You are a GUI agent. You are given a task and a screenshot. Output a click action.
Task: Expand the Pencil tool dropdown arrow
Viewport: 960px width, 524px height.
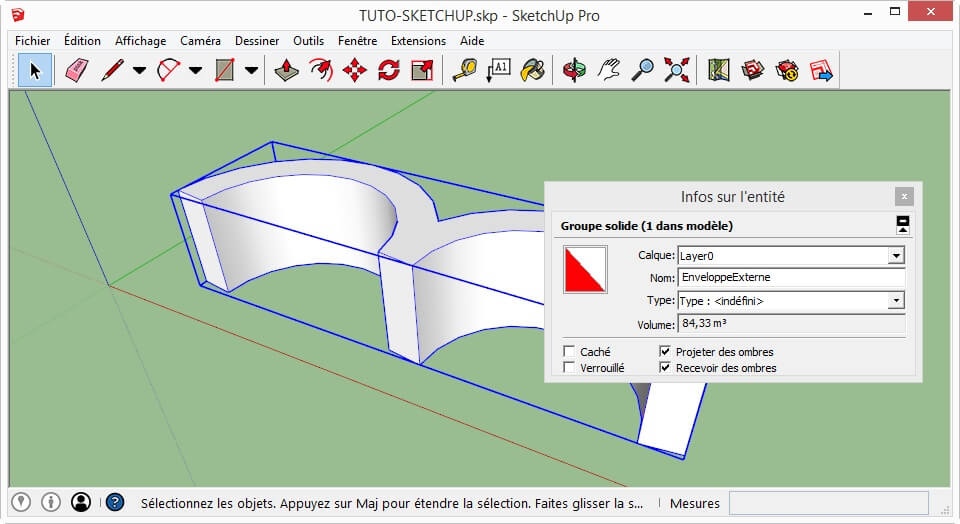(140, 70)
